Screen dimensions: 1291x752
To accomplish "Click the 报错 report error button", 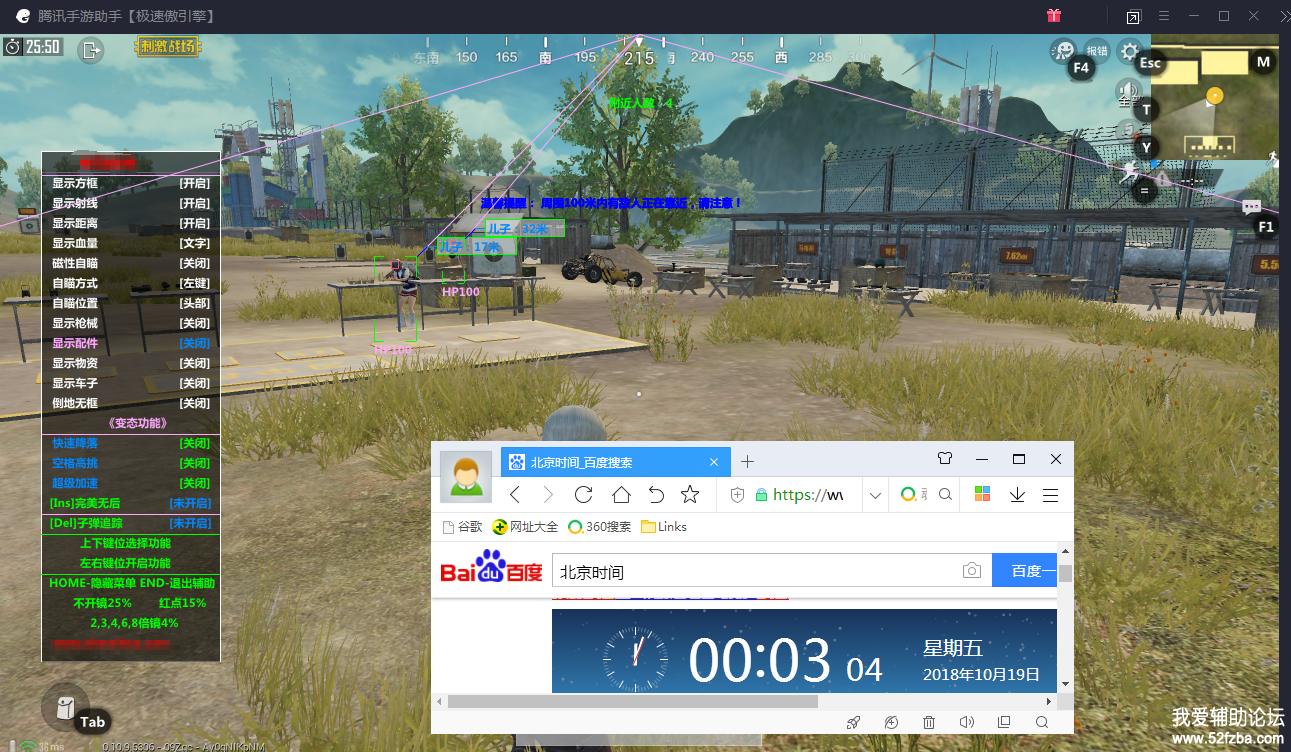I will click(x=1097, y=51).
